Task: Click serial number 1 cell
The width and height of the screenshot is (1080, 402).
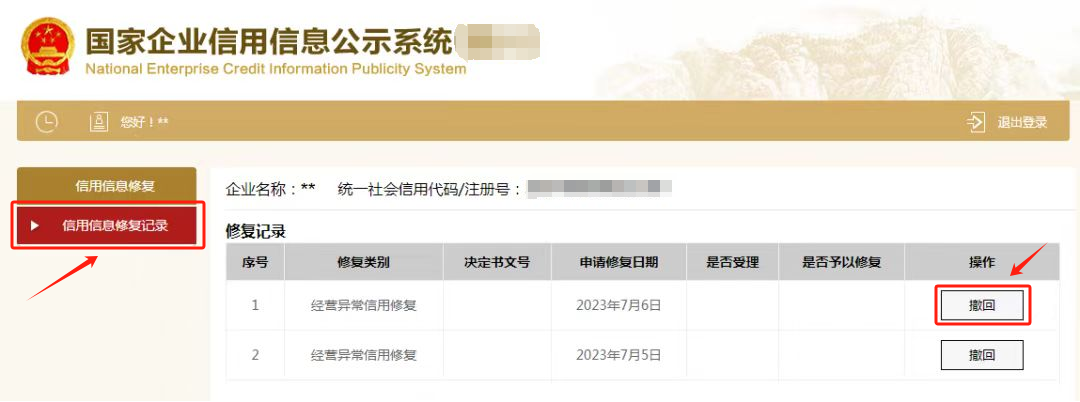Action: [x=255, y=305]
